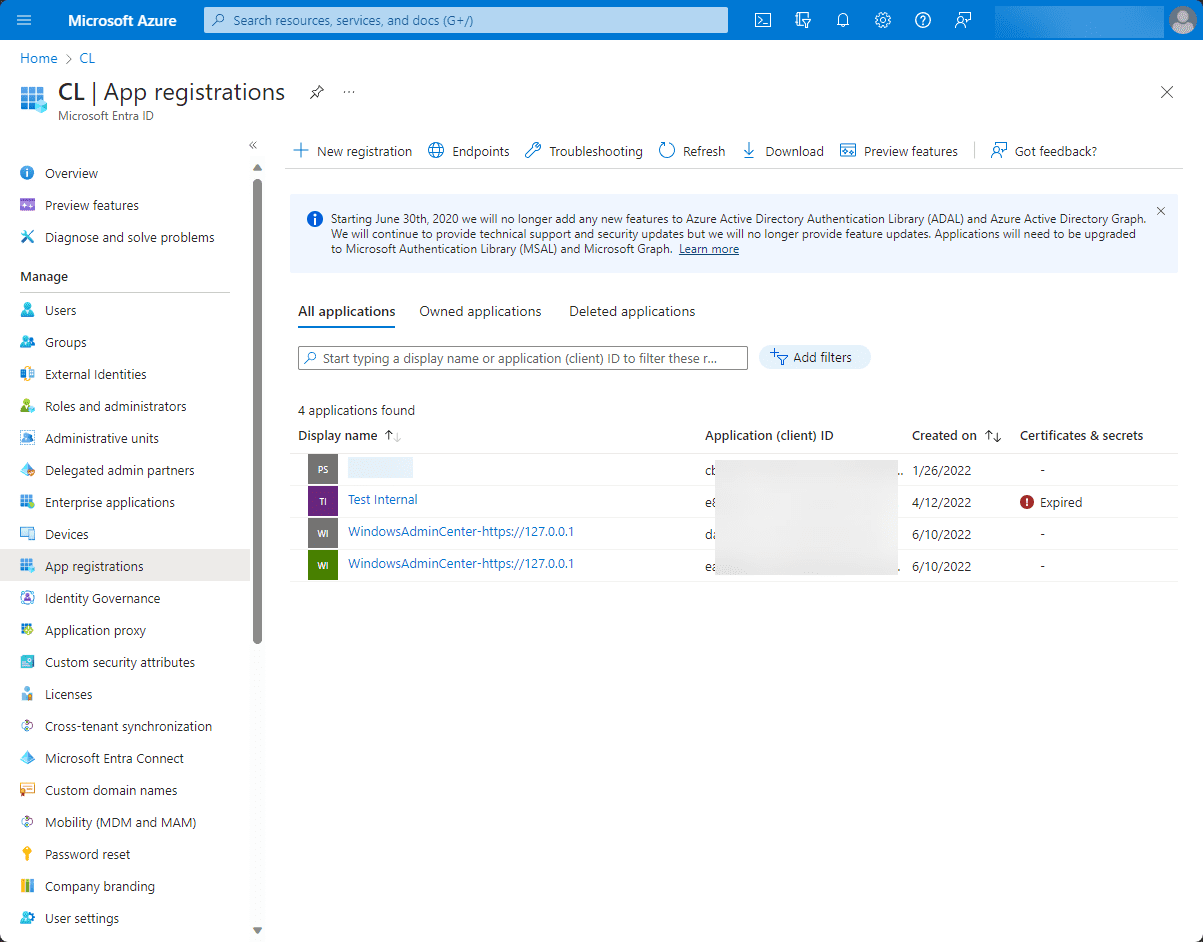Open the notifications bell
This screenshot has width=1203, height=942.
842,20
